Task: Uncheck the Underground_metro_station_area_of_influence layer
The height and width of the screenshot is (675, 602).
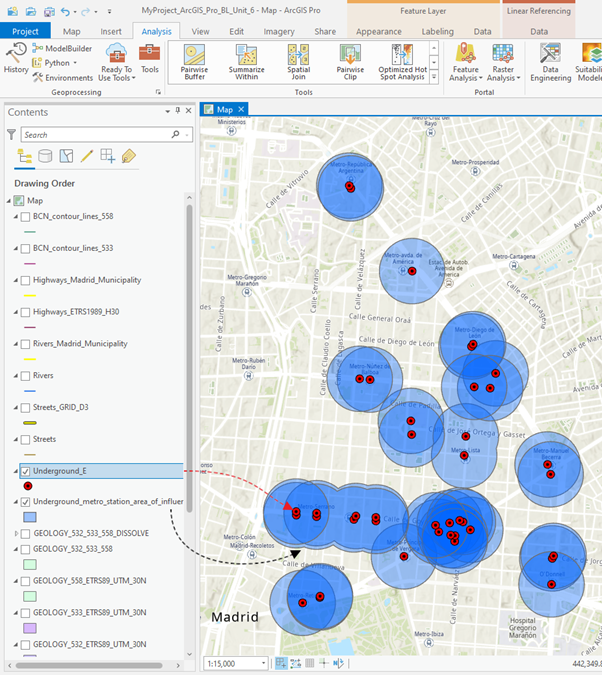Action: click(25, 502)
